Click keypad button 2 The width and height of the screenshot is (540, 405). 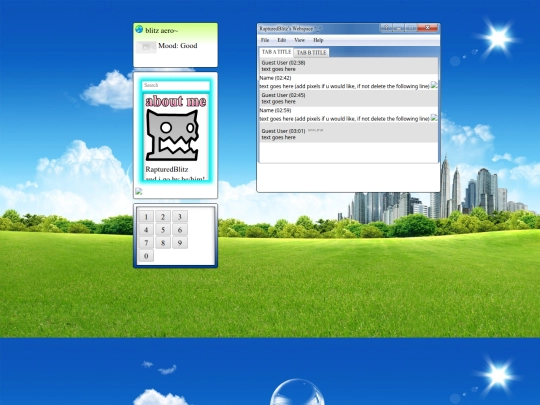[x=163, y=217]
